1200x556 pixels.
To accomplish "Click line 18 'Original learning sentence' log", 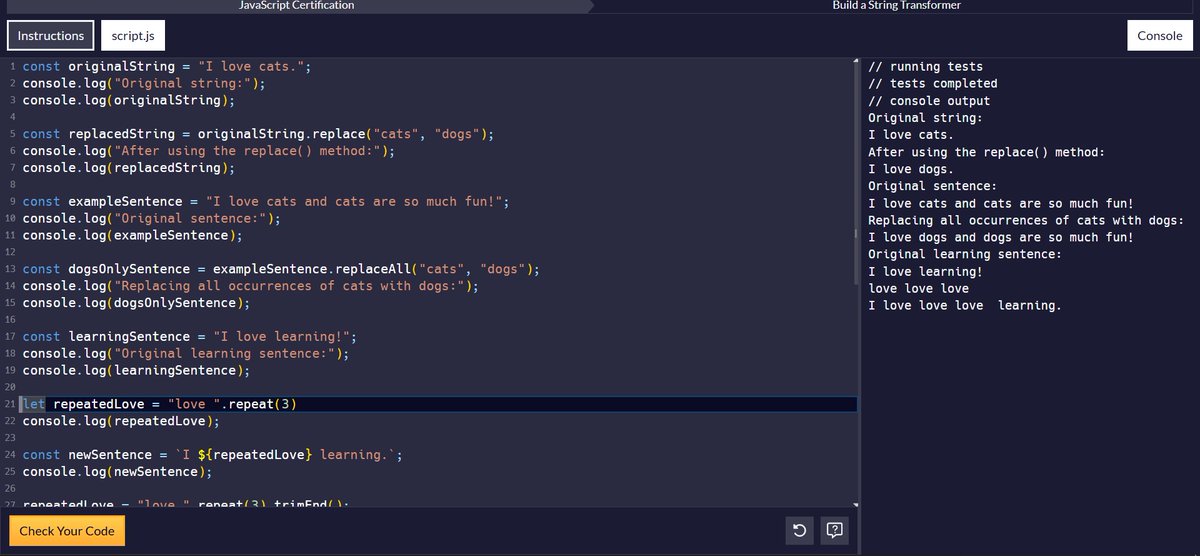I will click(186, 354).
